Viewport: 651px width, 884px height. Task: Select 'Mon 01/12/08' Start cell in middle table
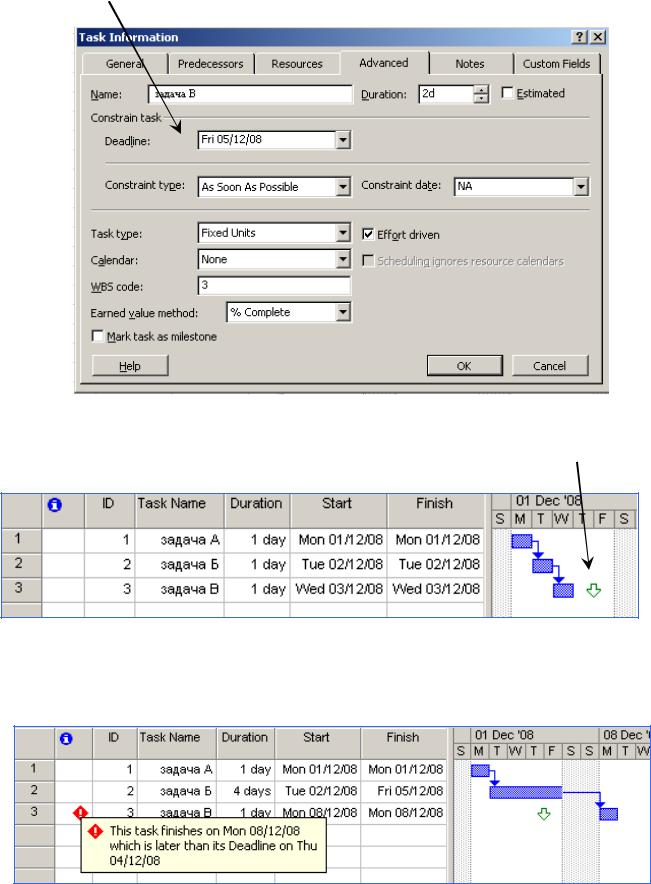pyautogui.click(x=339, y=540)
